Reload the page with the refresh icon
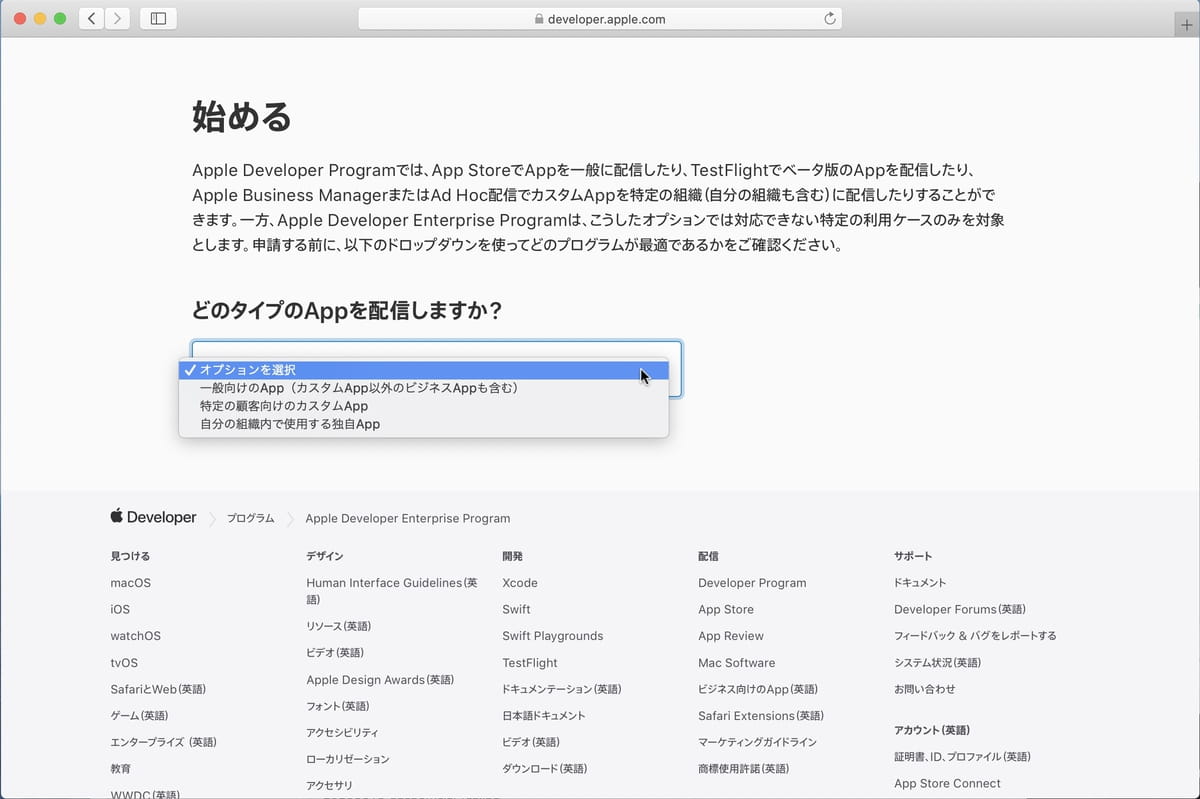This screenshot has width=1200, height=799. pos(829,19)
